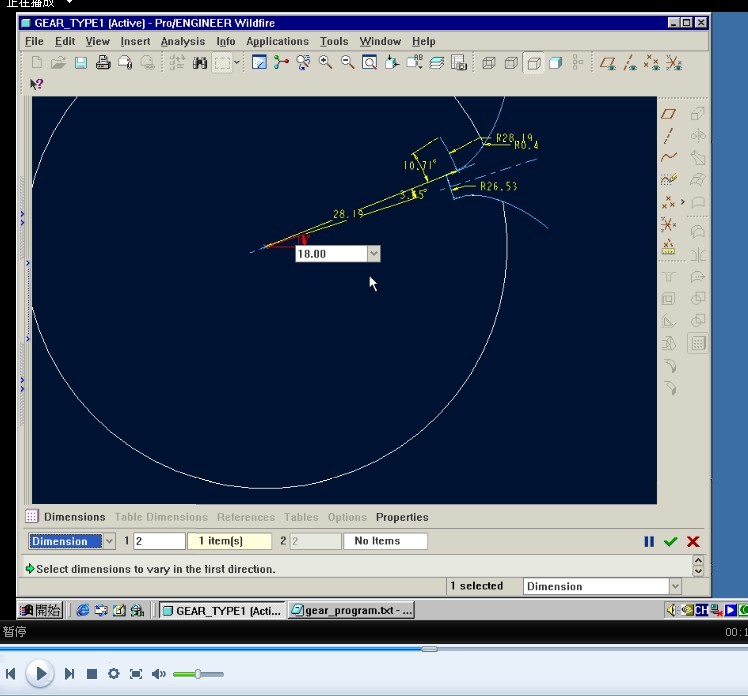The width and height of the screenshot is (748, 696).
Task: Click the Datum curve tool in right toolbar
Action: point(668,157)
